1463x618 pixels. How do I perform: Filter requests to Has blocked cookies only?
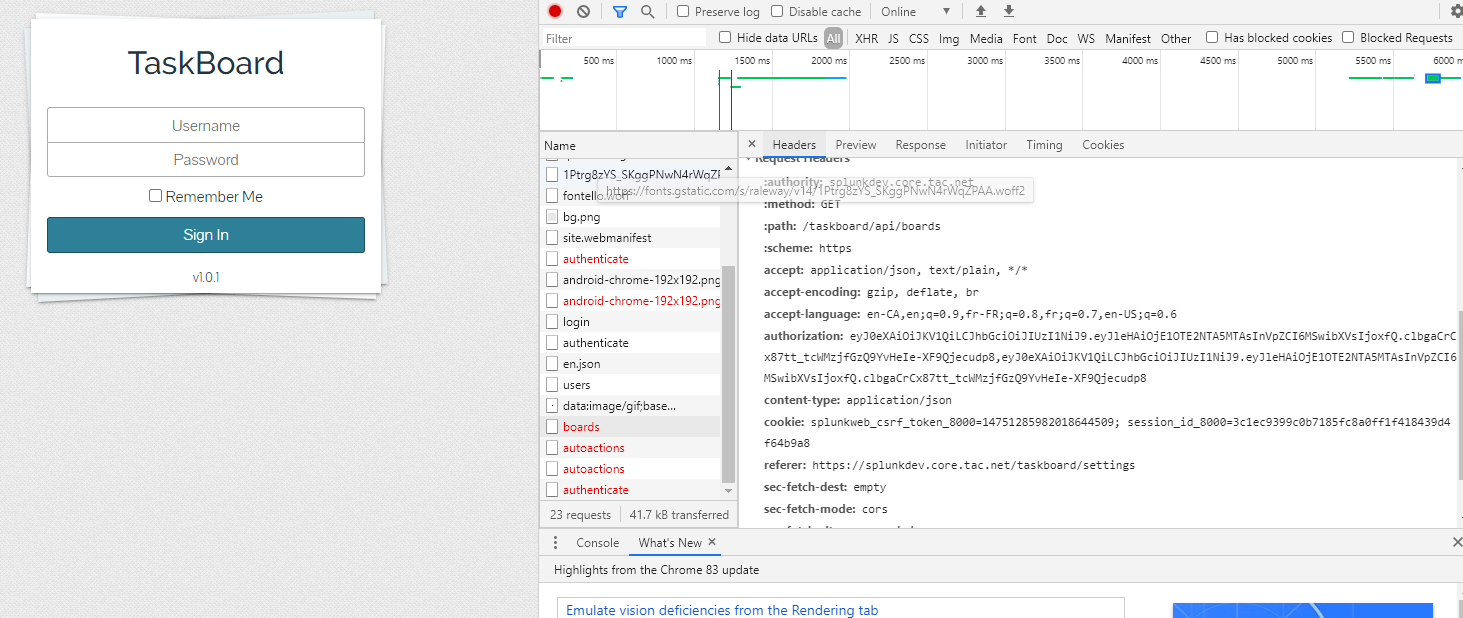[1212, 38]
